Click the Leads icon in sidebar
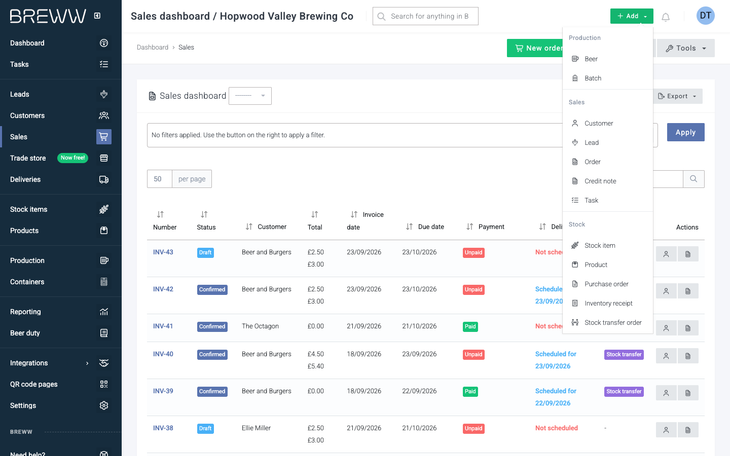This screenshot has height=456, width=730. pos(104,94)
